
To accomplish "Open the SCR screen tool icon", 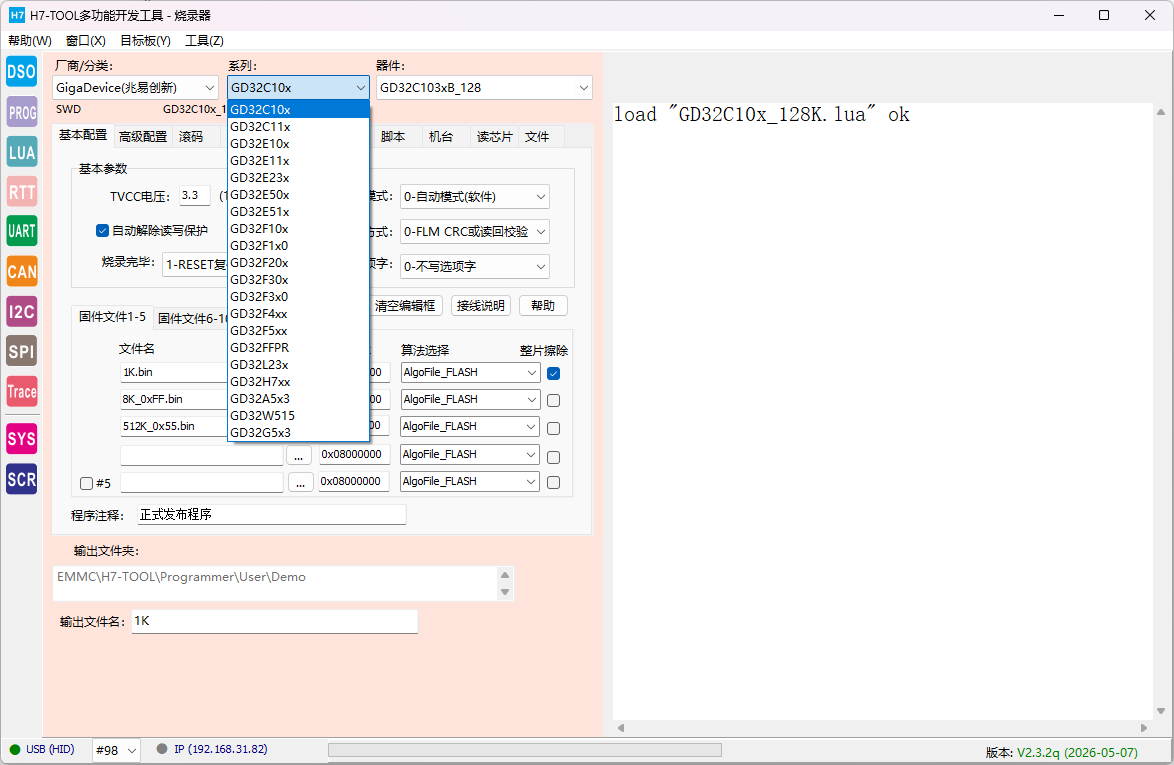I will click(22, 479).
